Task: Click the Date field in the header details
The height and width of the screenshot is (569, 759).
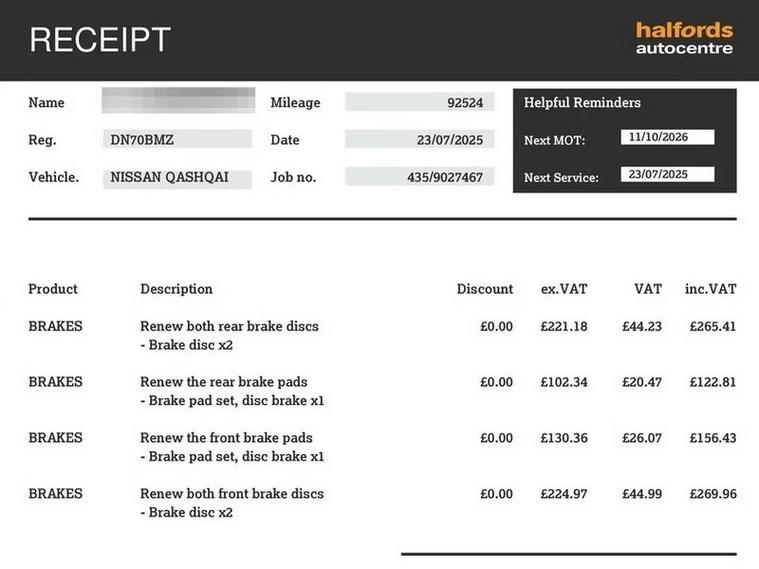Action: [419, 140]
